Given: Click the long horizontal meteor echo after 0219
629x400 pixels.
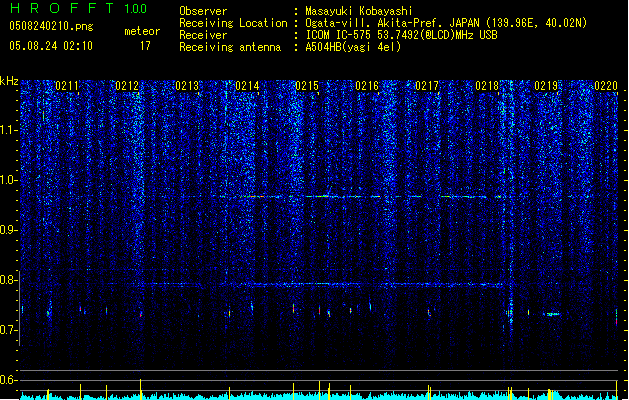Looking at the screenshot, I should coord(552,314).
